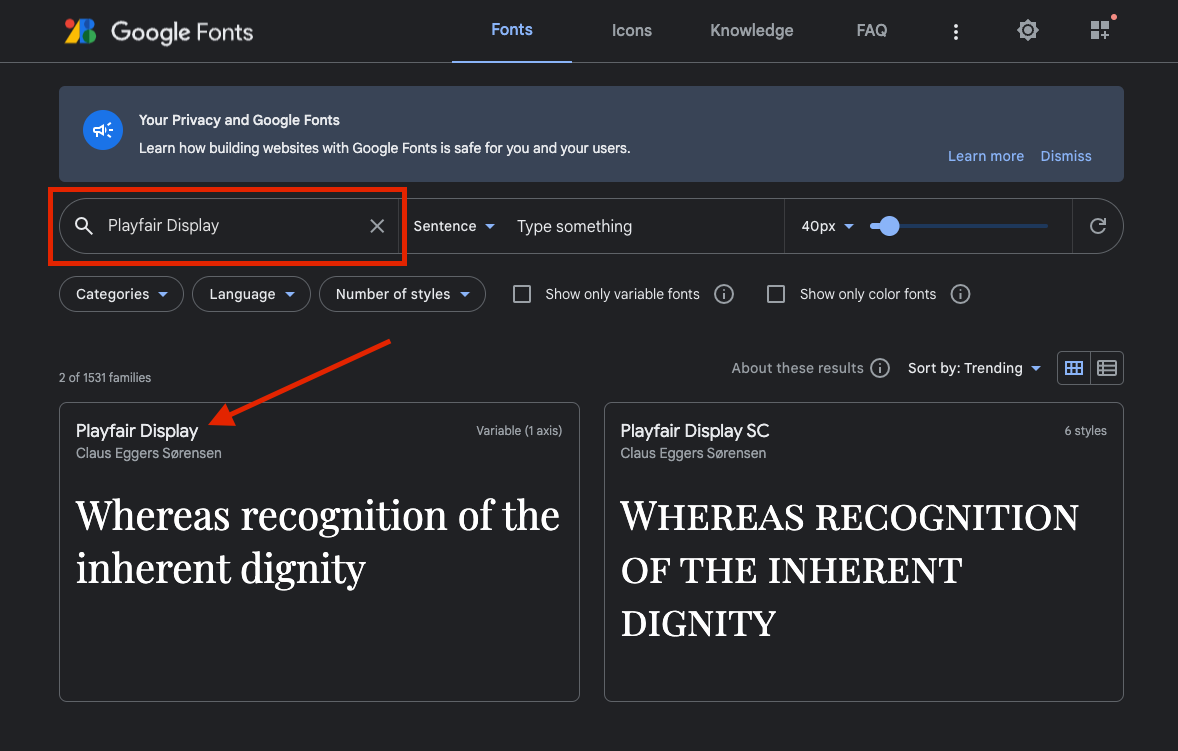Expand the Number of styles filter

pyautogui.click(x=402, y=294)
